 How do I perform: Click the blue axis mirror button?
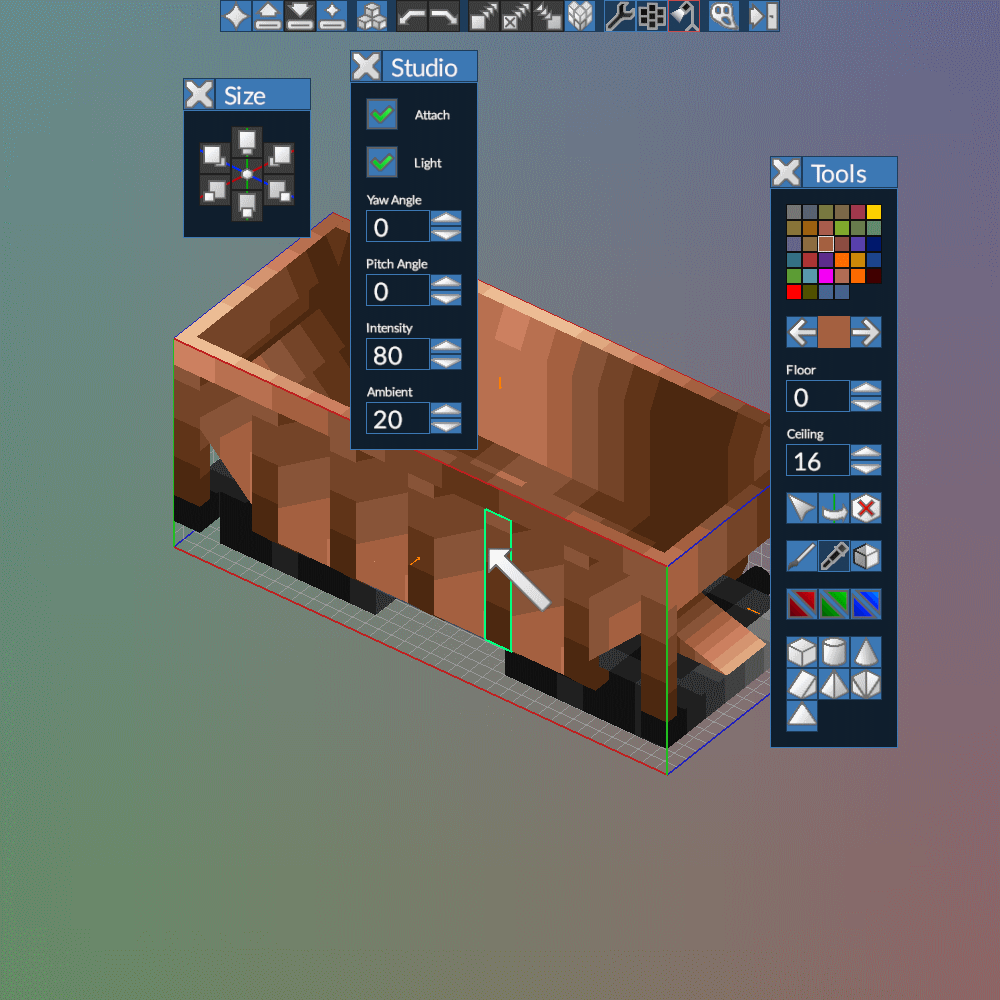[x=865, y=603]
